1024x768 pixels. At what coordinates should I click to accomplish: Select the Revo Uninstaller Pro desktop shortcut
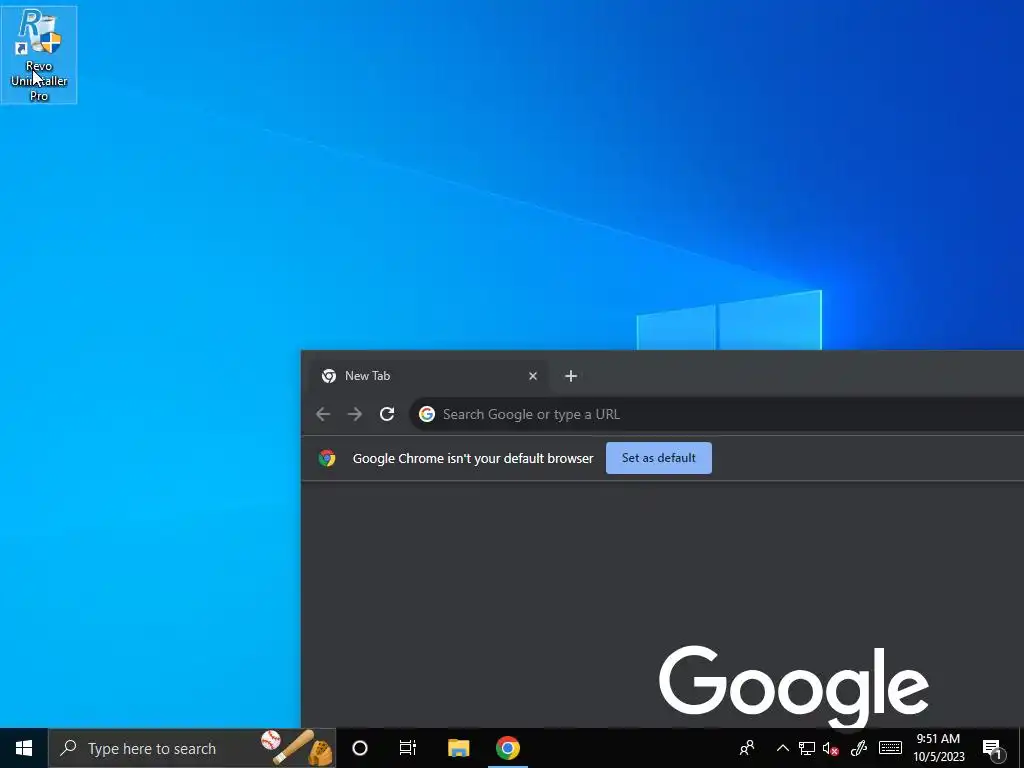(39, 54)
